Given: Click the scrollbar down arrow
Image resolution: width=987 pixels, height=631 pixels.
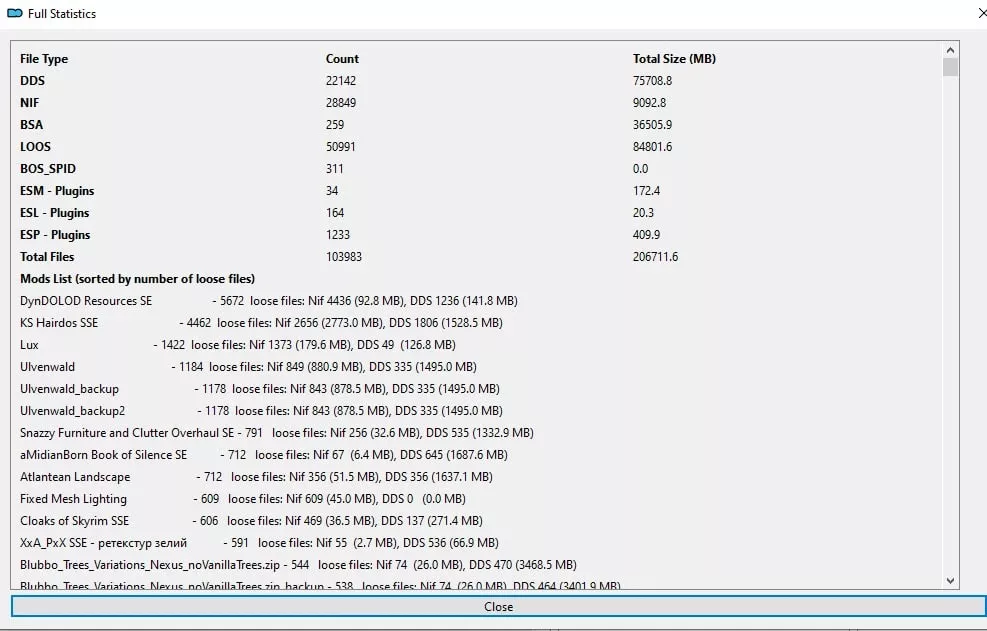Looking at the screenshot, I should 950,581.
